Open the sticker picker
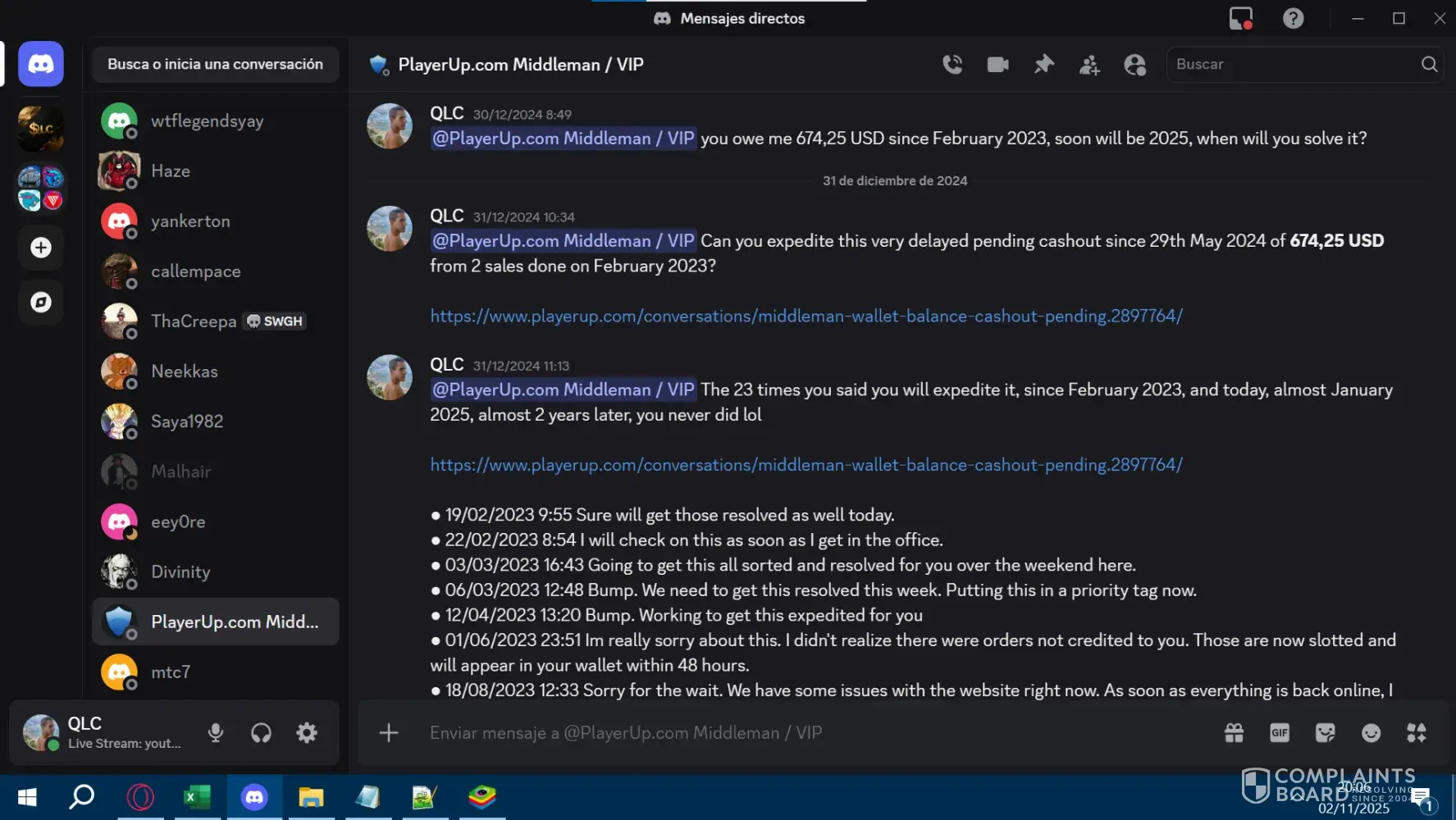The height and width of the screenshot is (820, 1456). point(1325,732)
